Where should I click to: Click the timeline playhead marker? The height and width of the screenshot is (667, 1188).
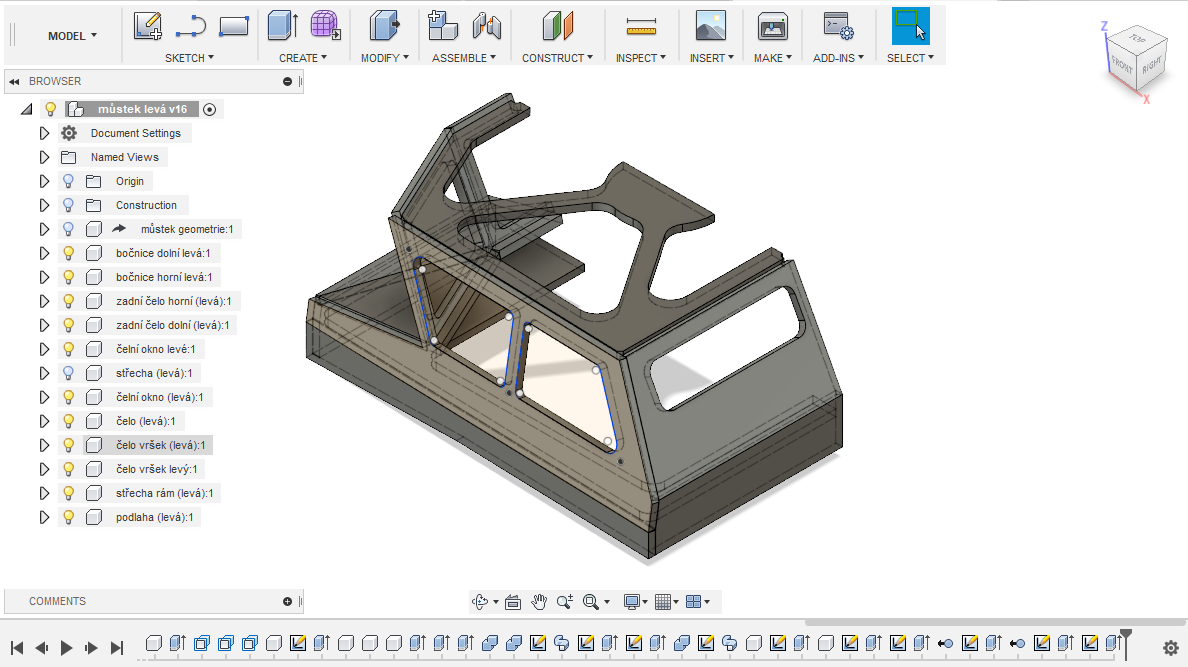tap(1126, 636)
